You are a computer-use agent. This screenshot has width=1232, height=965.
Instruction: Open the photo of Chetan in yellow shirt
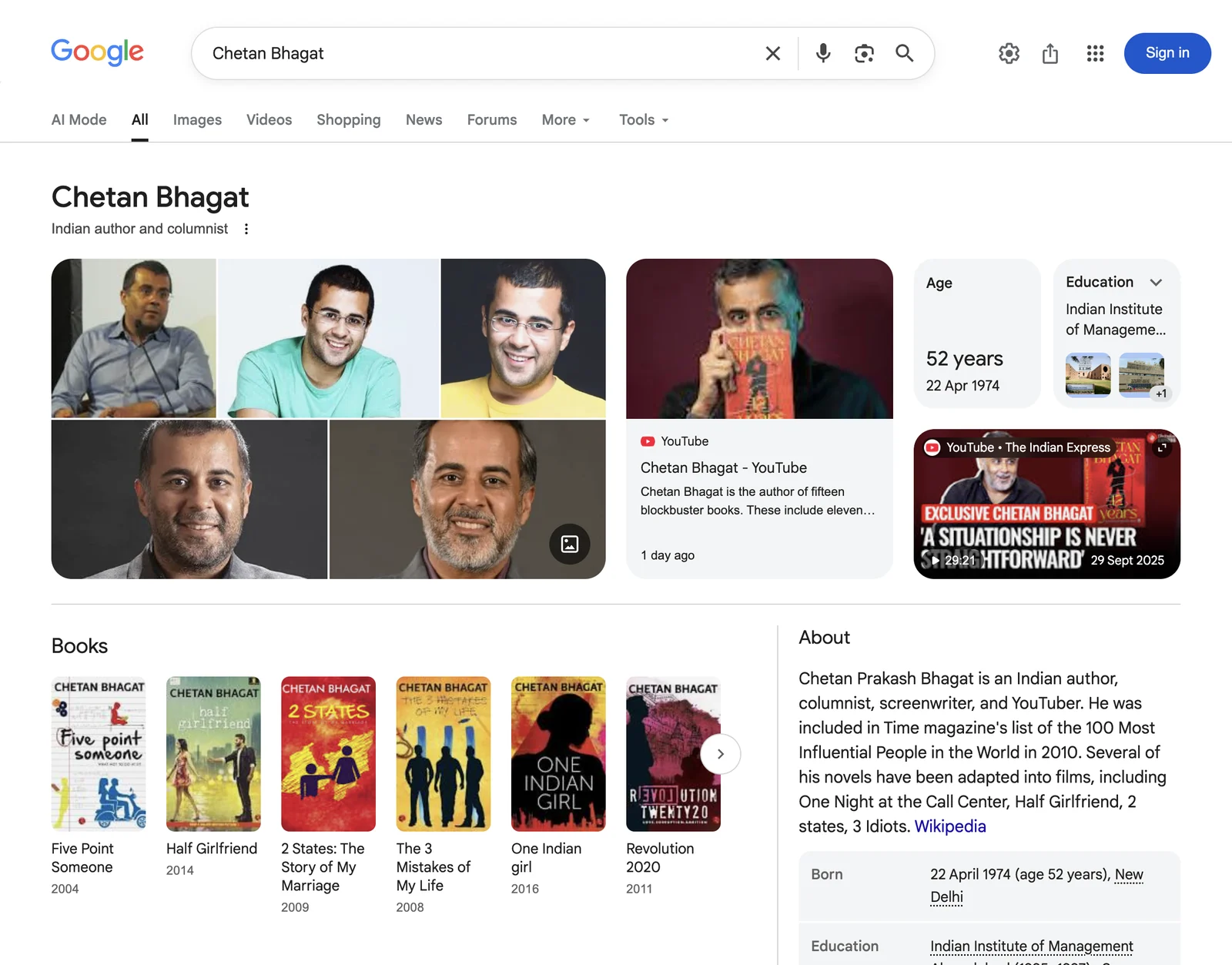pos(523,338)
